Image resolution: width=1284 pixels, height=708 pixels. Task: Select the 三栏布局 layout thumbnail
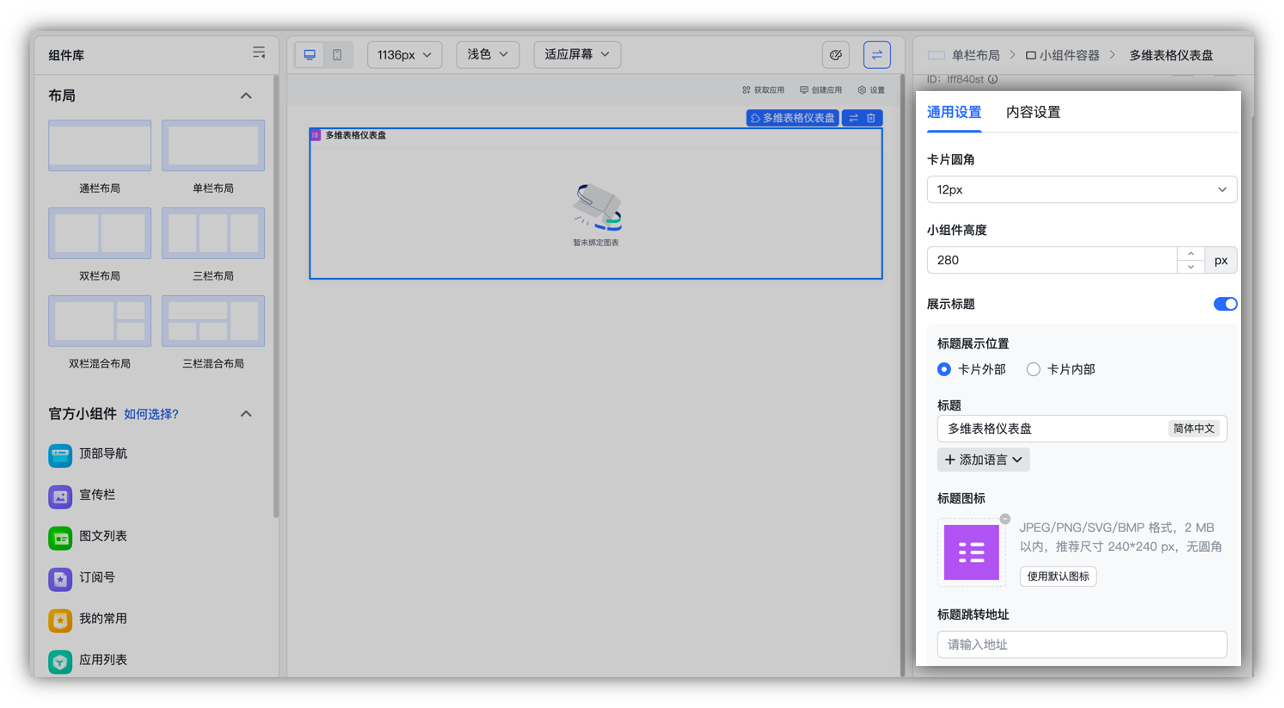tap(213, 233)
